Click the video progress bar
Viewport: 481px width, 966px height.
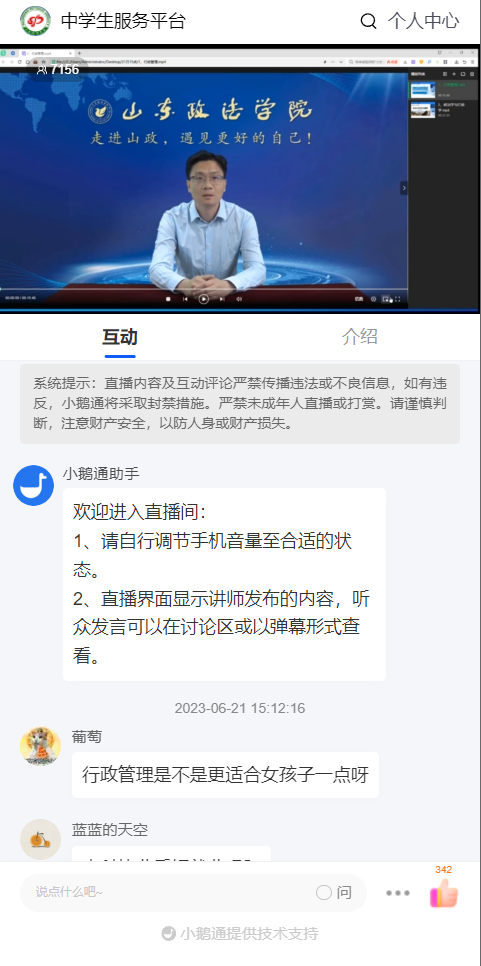[204, 288]
